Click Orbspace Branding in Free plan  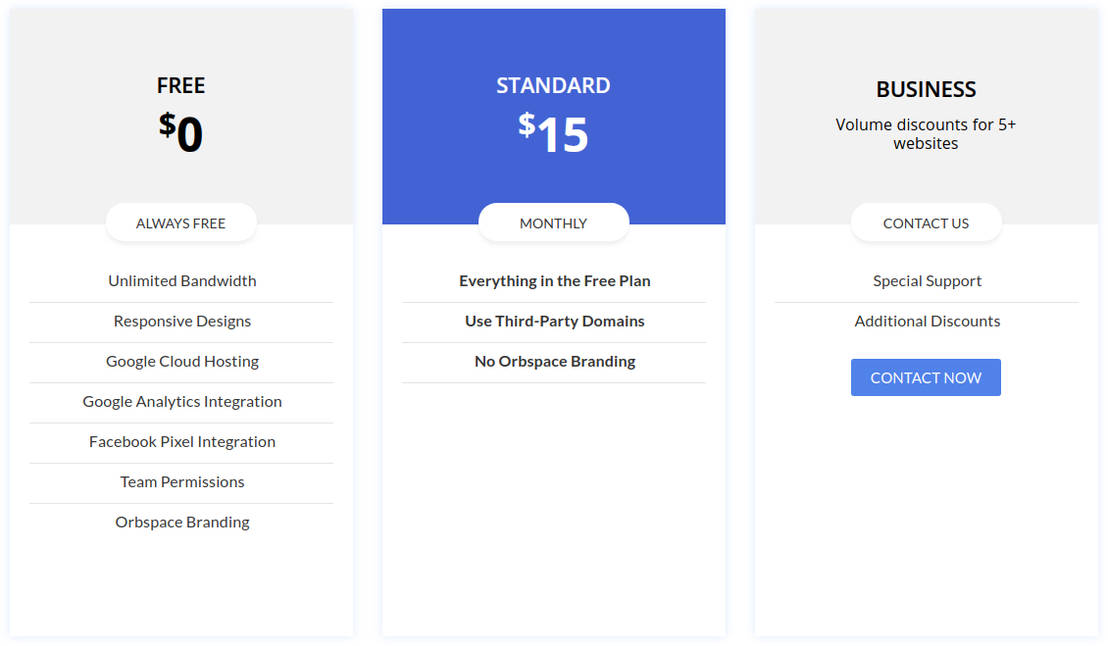(182, 522)
